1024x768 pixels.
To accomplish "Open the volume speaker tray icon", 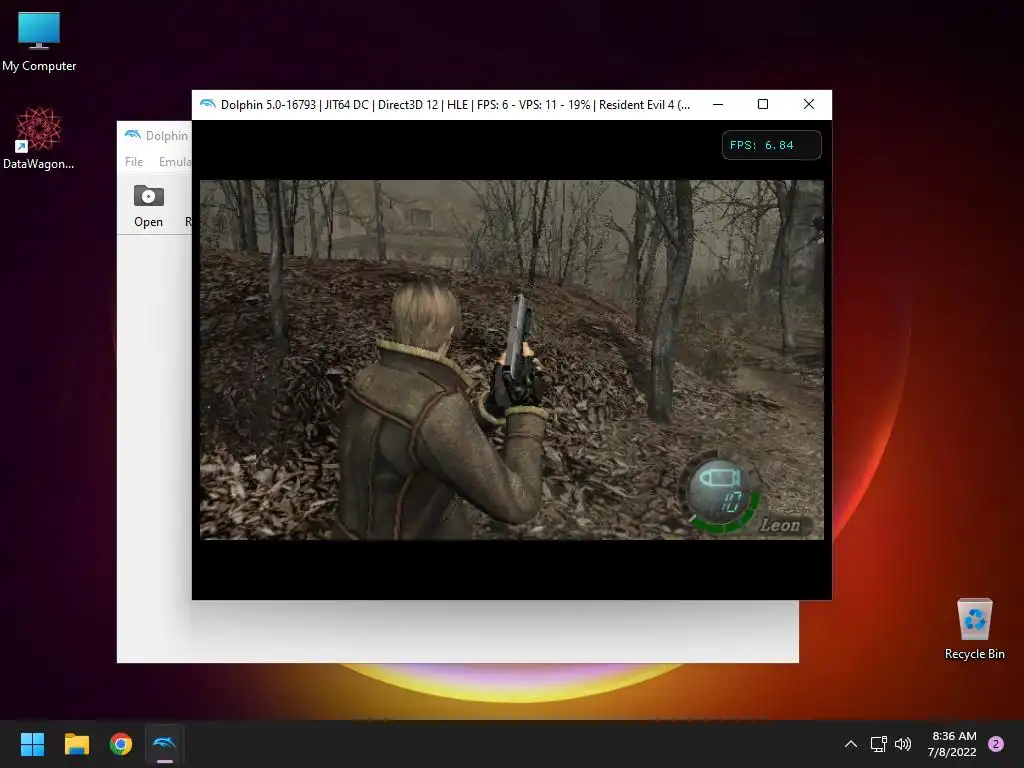I will coord(903,744).
